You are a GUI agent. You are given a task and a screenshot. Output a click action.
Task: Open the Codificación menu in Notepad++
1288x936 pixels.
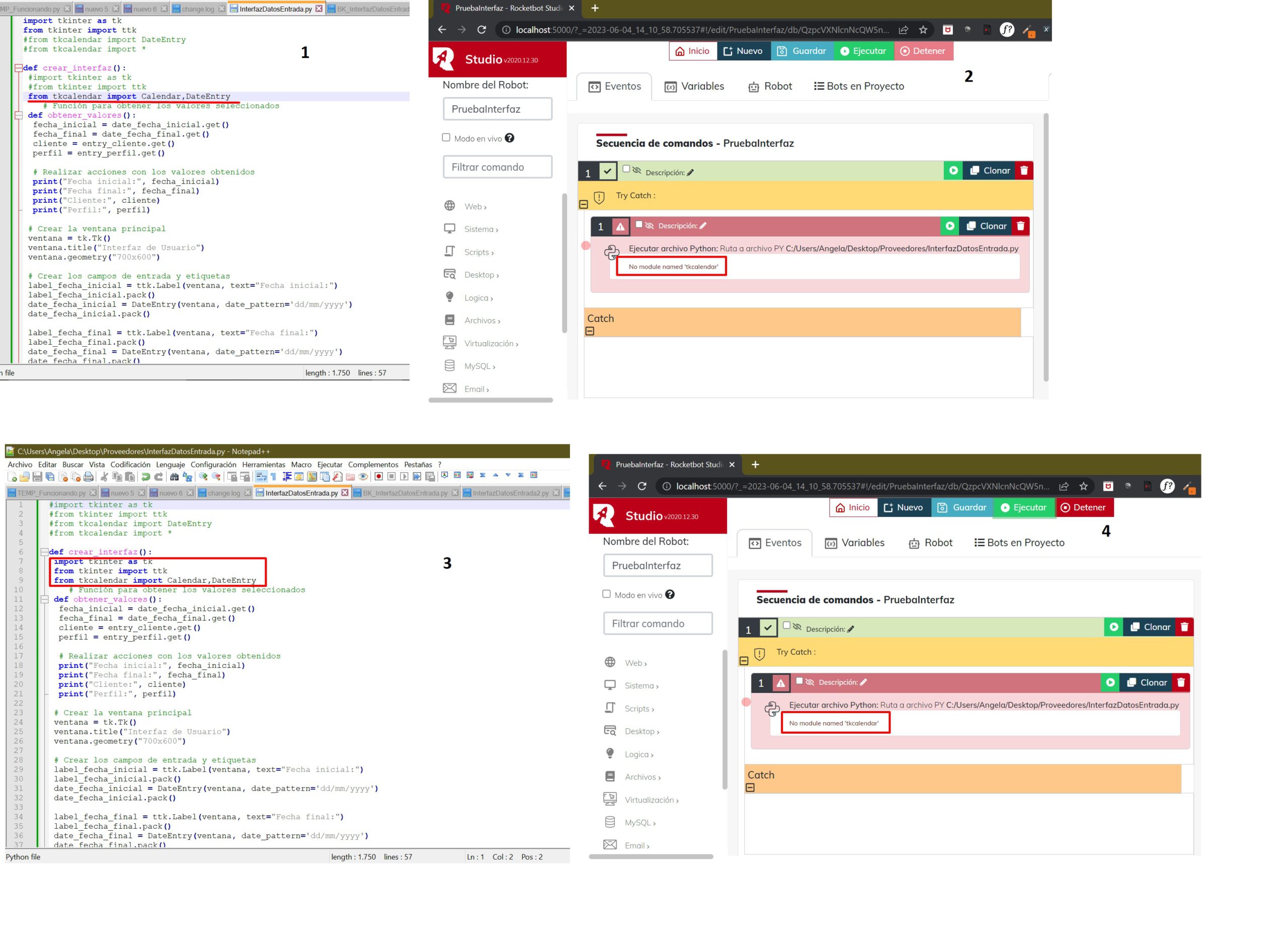[130, 464]
